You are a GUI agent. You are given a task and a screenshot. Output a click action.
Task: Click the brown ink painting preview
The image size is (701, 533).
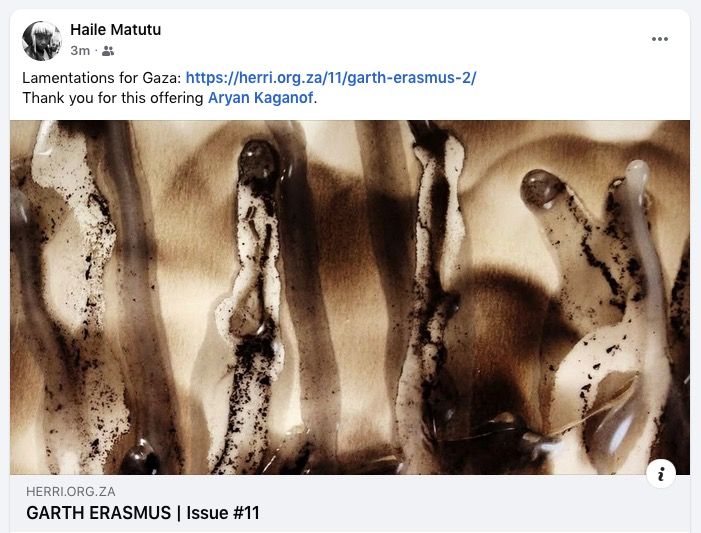350,297
